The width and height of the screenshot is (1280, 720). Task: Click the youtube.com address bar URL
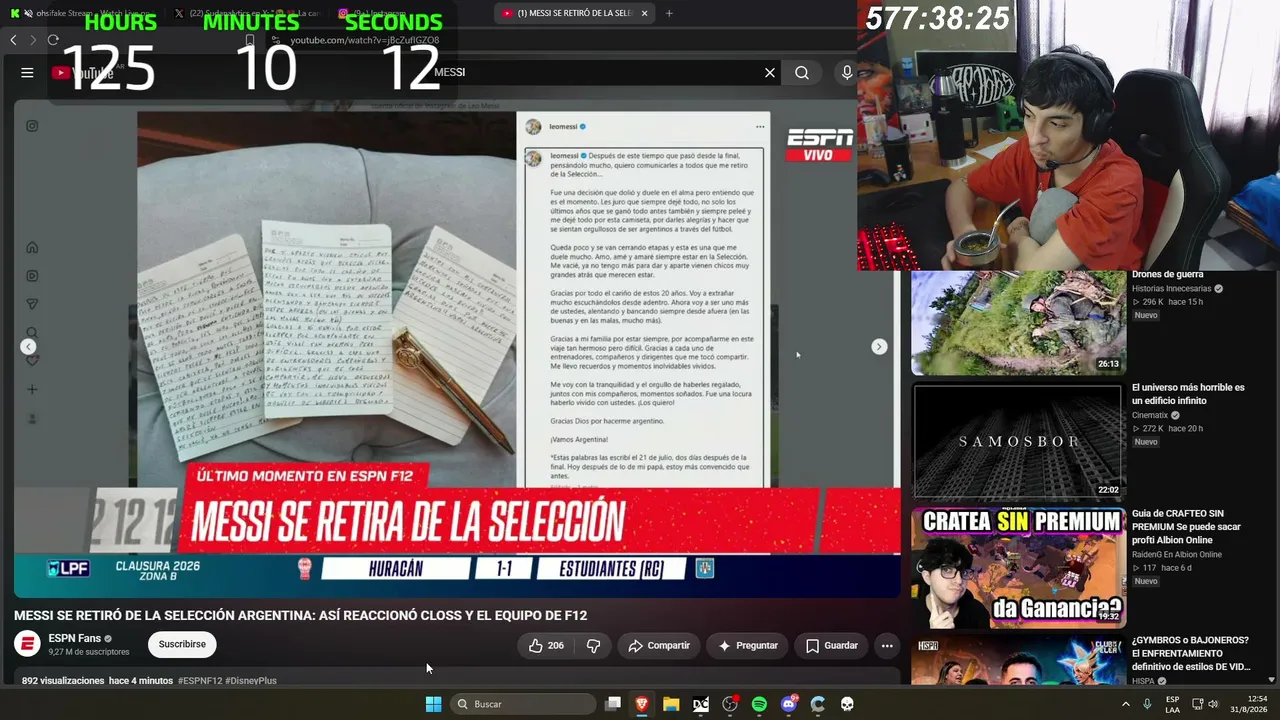(364, 40)
